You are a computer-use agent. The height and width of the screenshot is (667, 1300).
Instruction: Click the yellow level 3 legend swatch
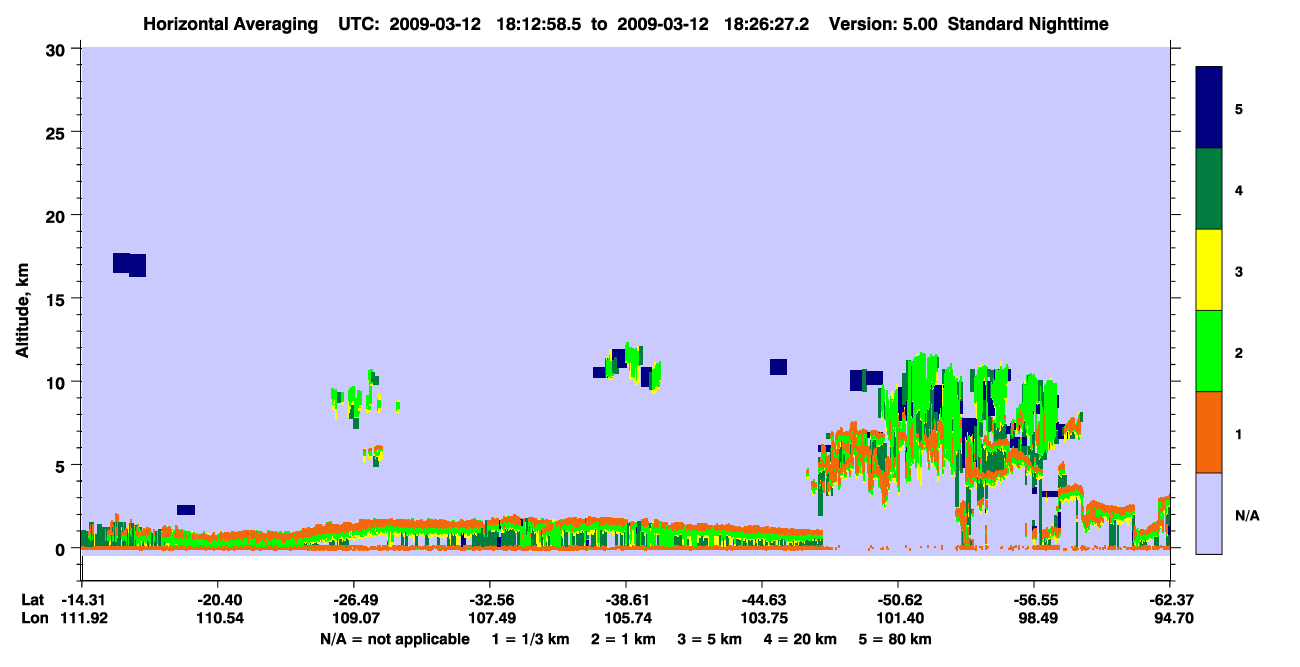[x=1209, y=269]
